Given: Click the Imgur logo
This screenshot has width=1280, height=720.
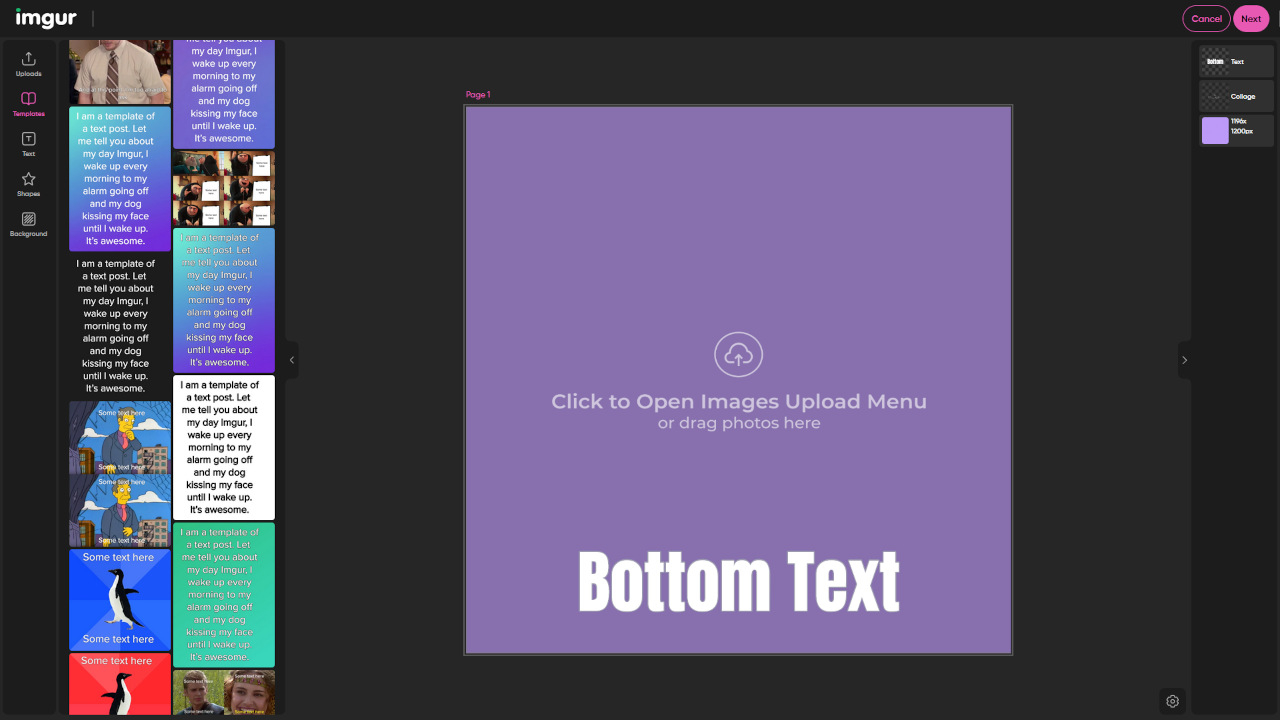Looking at the screenshot, I should 46,18.
